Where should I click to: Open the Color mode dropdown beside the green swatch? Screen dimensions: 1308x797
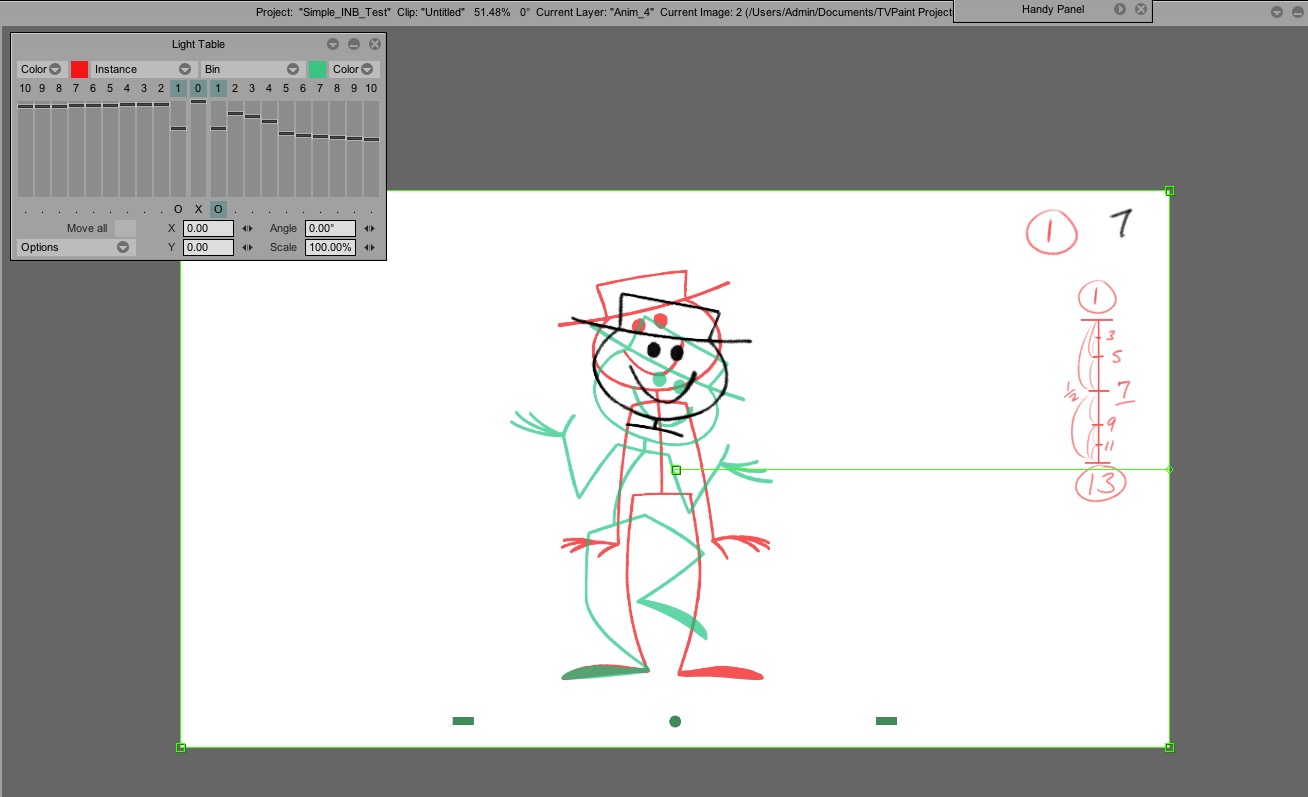355,69
